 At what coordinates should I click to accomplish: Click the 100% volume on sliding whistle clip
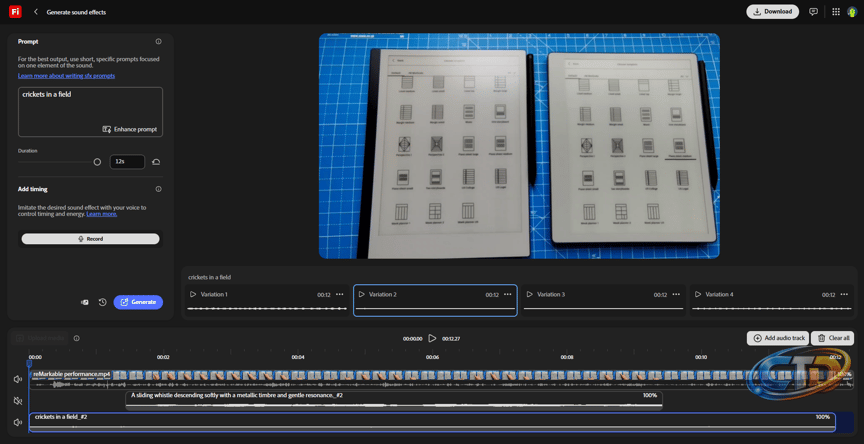[650, 396]
